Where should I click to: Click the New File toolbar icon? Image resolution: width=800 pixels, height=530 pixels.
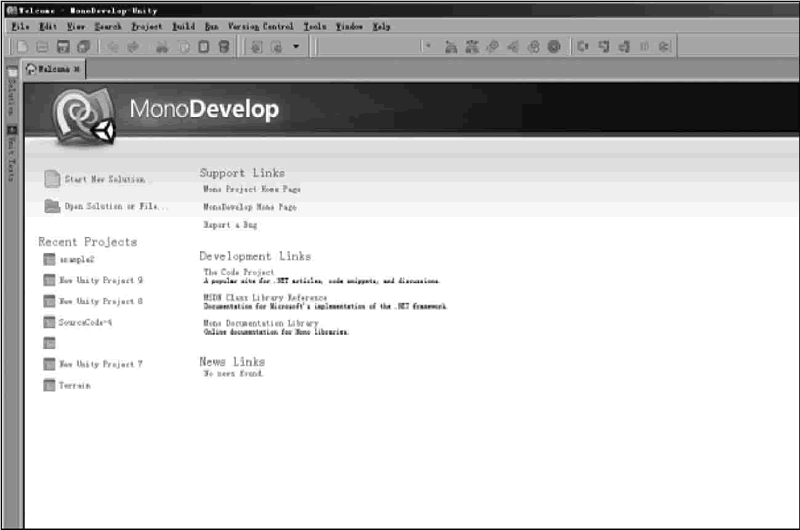22,47
